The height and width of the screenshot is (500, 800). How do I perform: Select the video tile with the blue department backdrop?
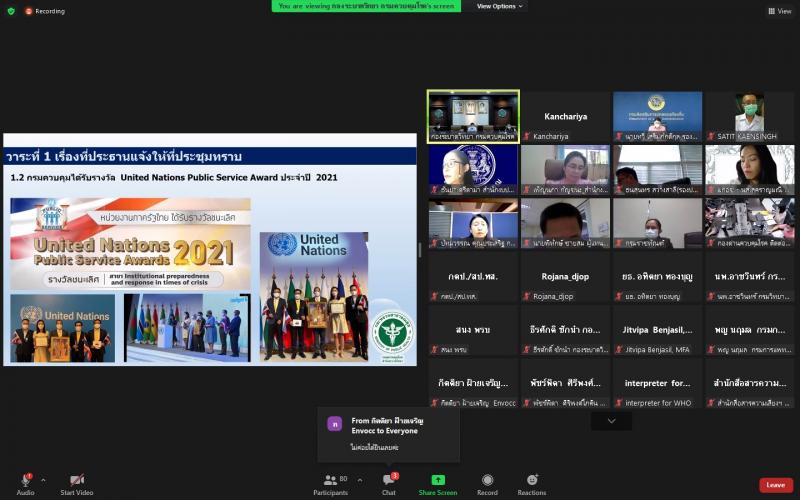coord(658,116)
